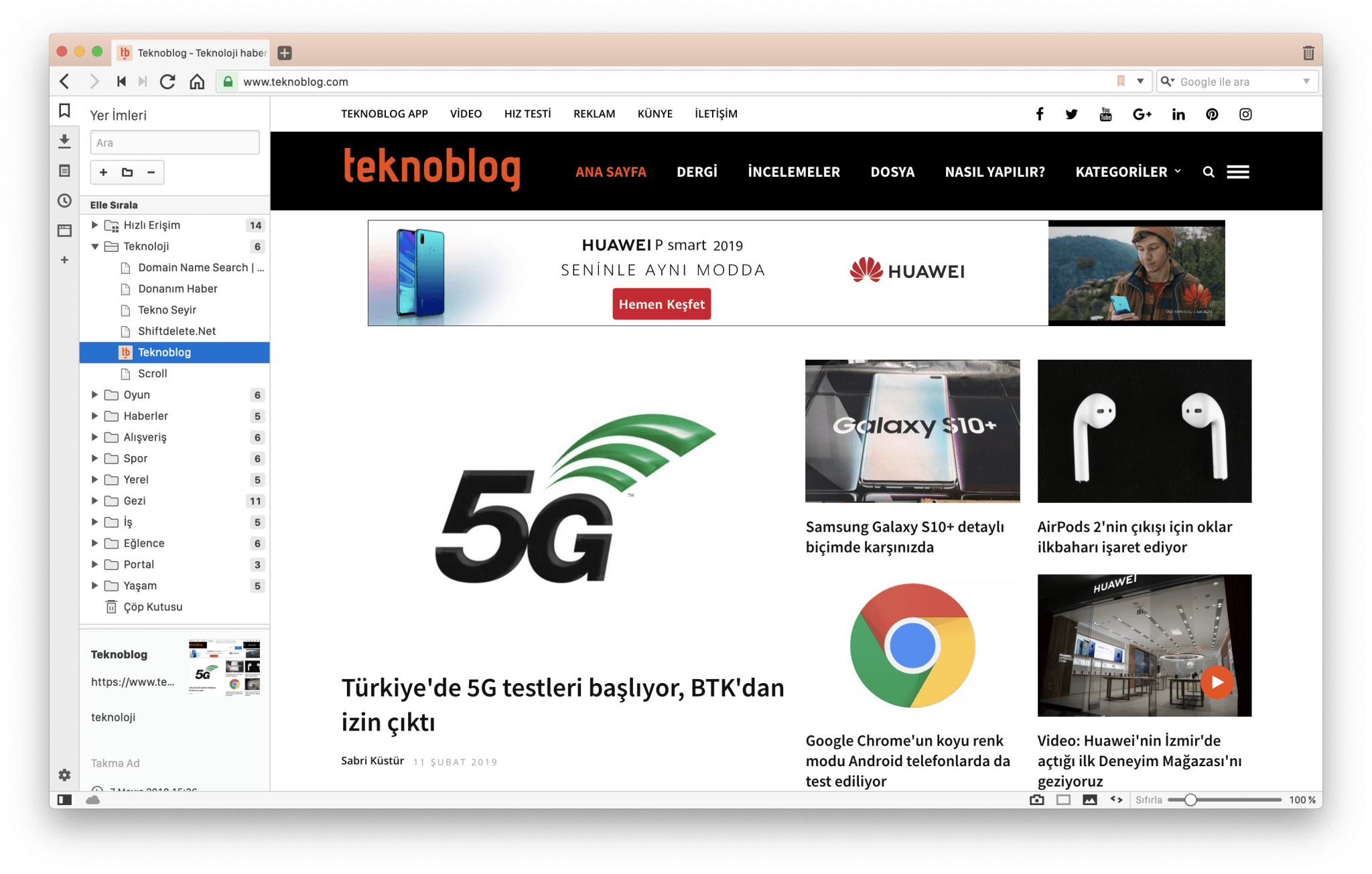The height and width of the screenshot is (874, 1372).
Task: Expand the Haberler folder
Action: (94, 416)
